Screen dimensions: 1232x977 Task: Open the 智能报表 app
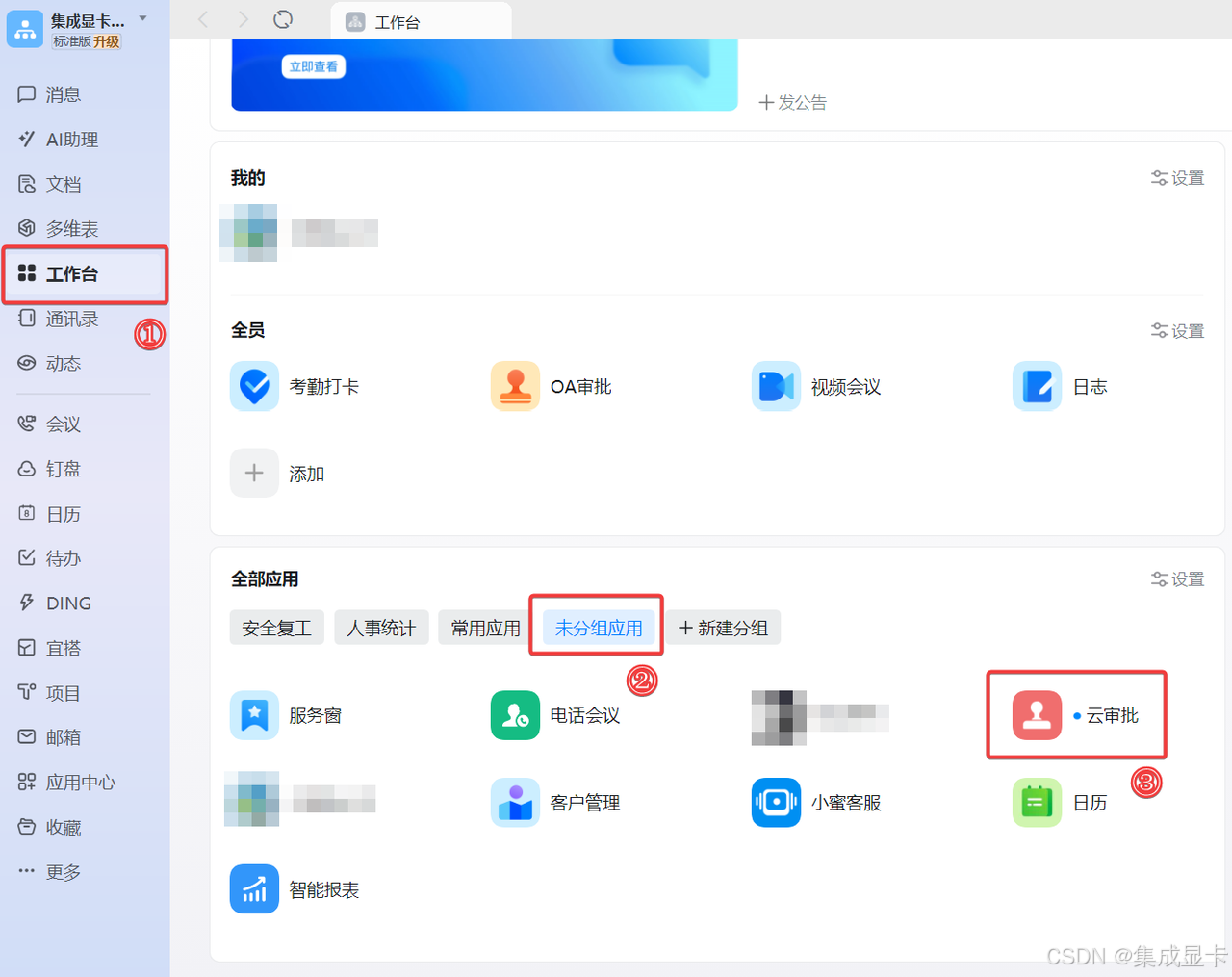(x=295, y=889)
